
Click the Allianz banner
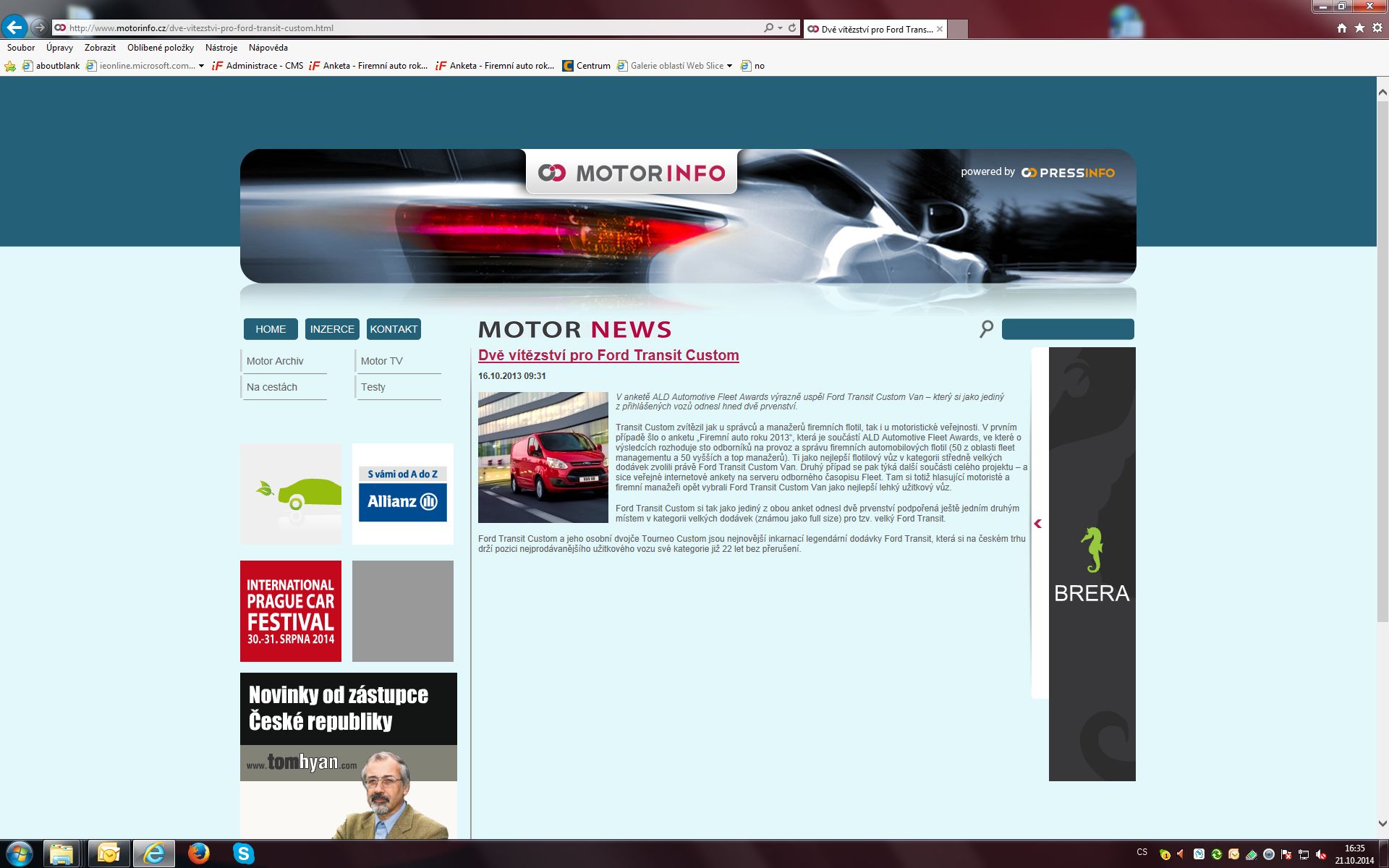pyautogui.click(x=403, y=494)
